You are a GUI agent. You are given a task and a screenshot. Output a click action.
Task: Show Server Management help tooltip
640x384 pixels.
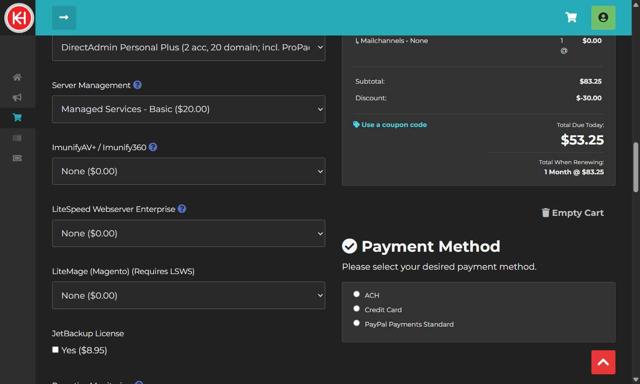(x=138, y=85)
